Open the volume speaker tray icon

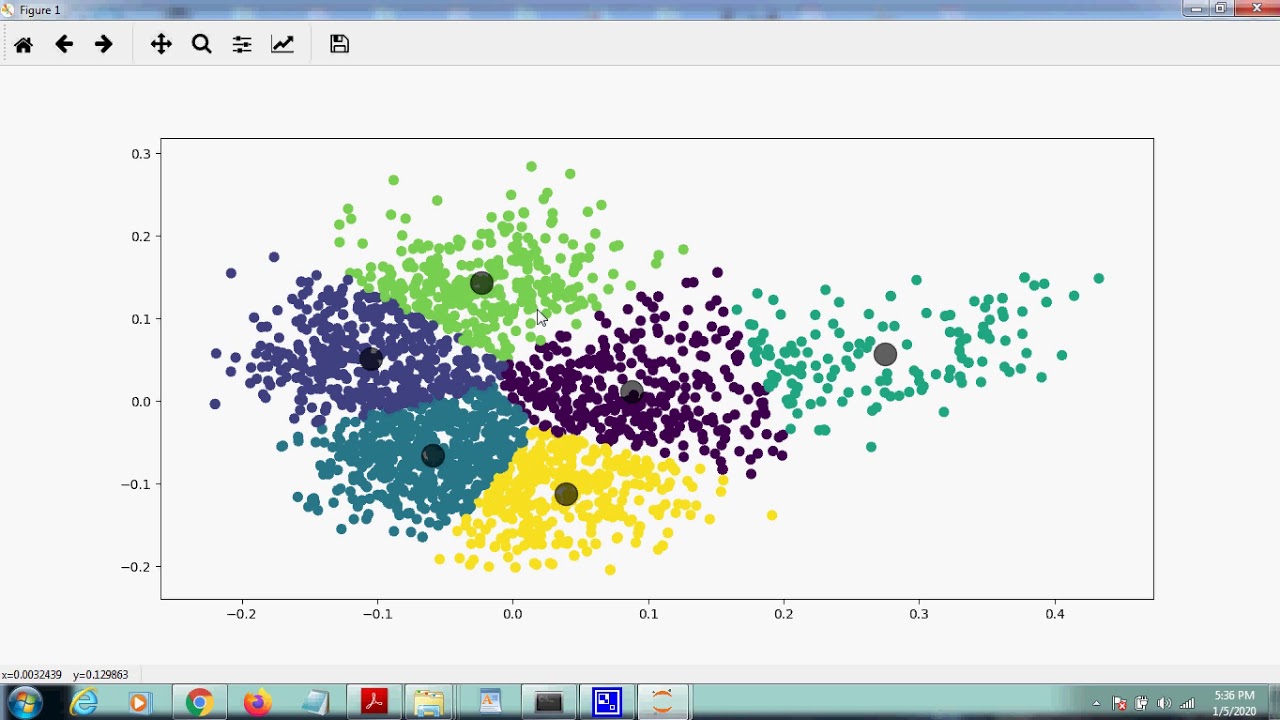[1164, 703]
